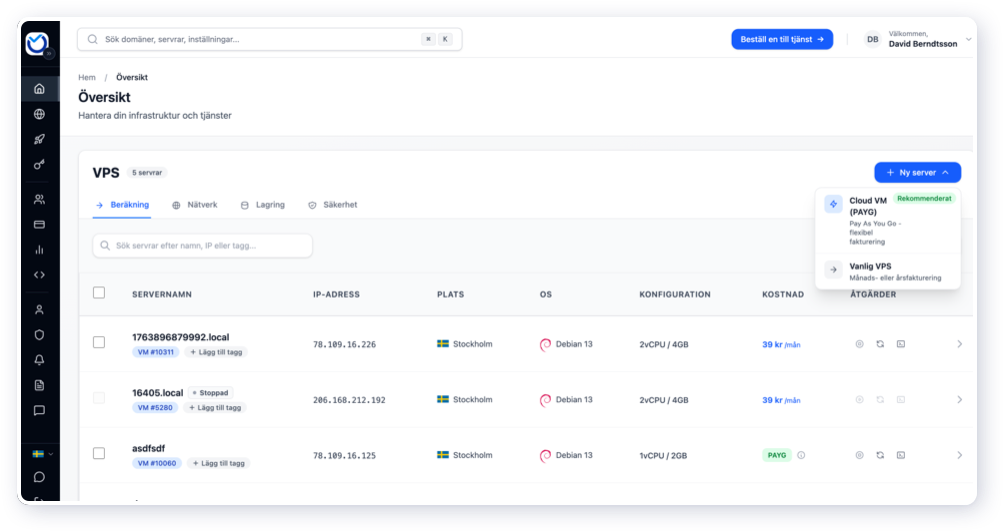Open the key icon in the sidebar
This screenshot has height=532, width=1004.
point(40,165)
